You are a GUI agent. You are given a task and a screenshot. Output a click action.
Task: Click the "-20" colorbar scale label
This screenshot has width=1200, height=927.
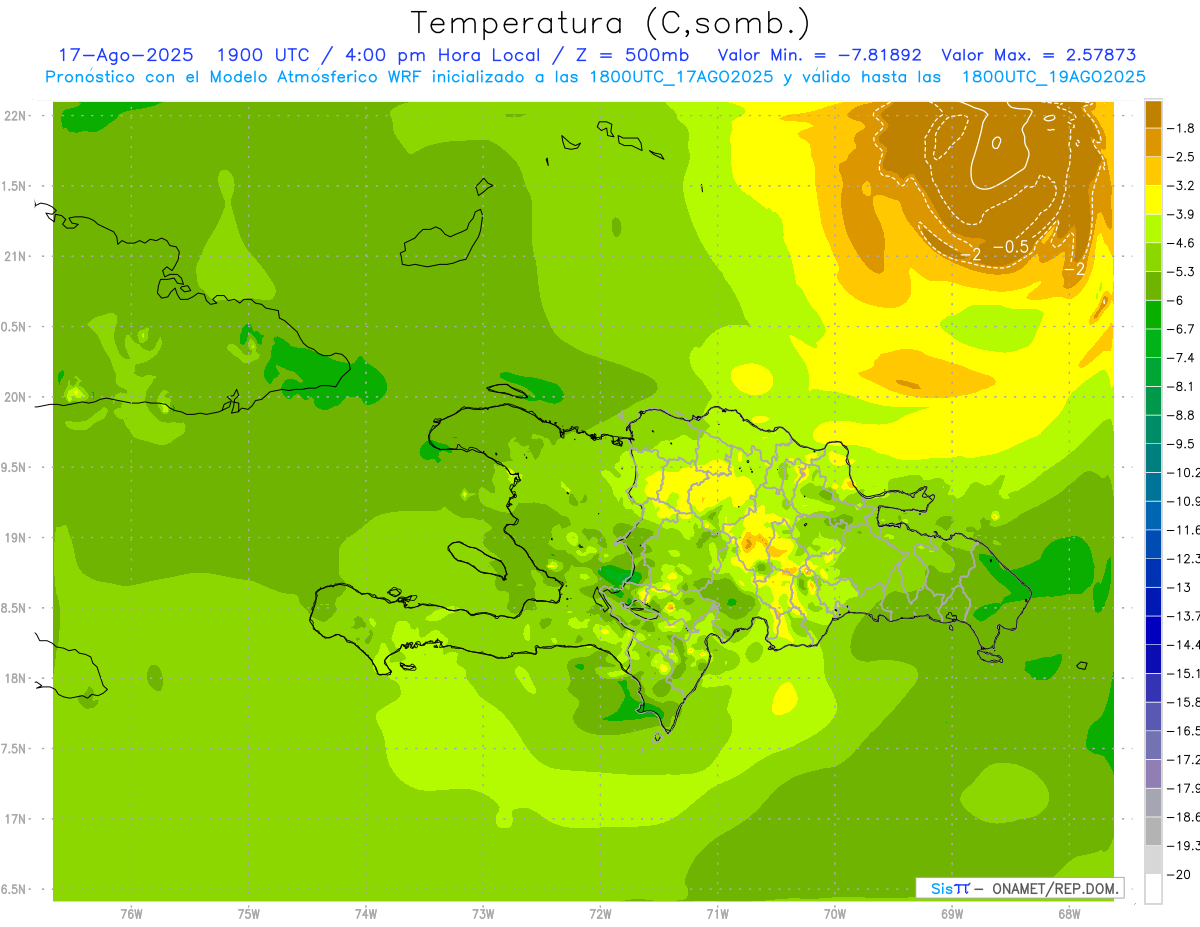(x=1180, y=874)
